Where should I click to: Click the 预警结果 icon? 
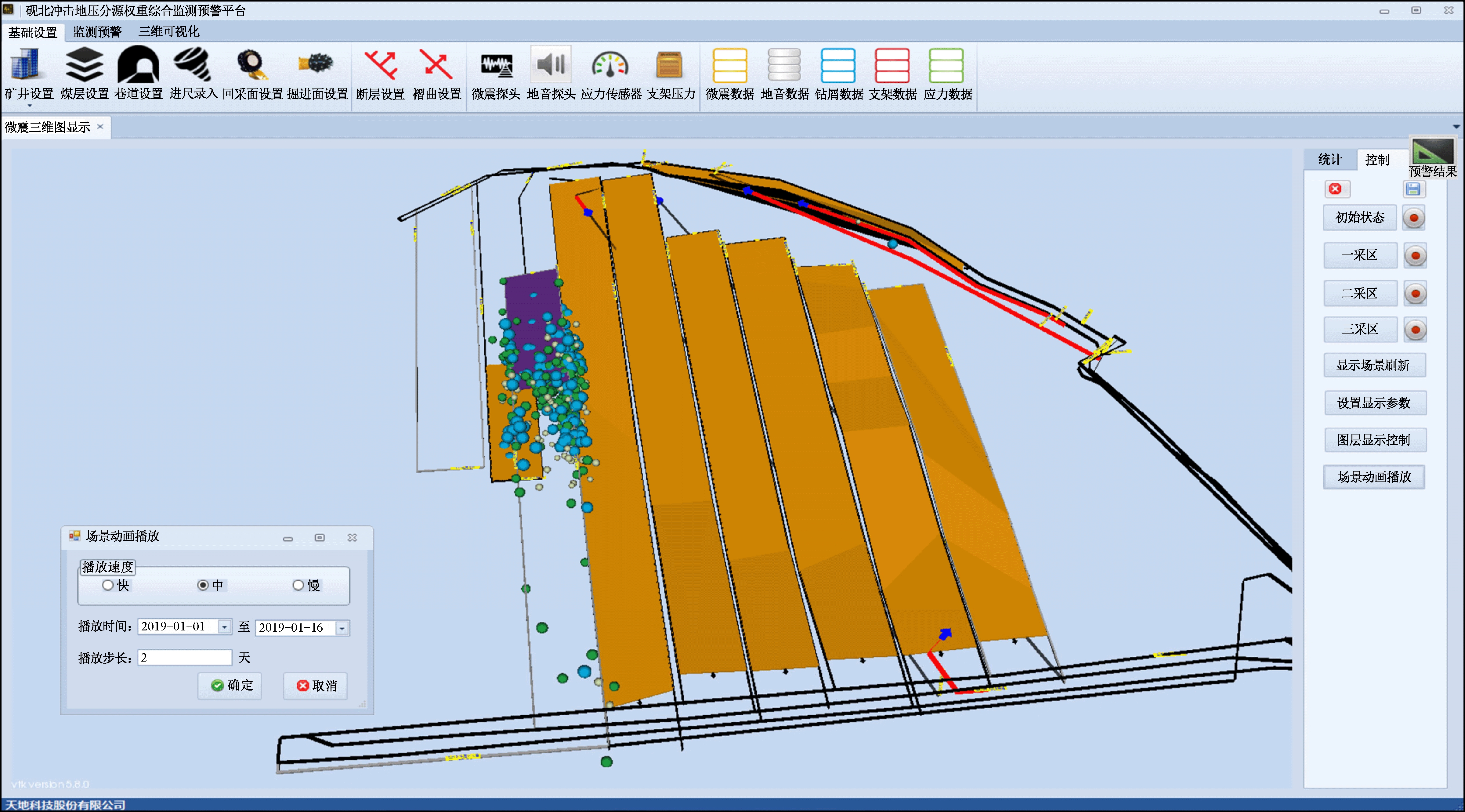[1432, 151]
